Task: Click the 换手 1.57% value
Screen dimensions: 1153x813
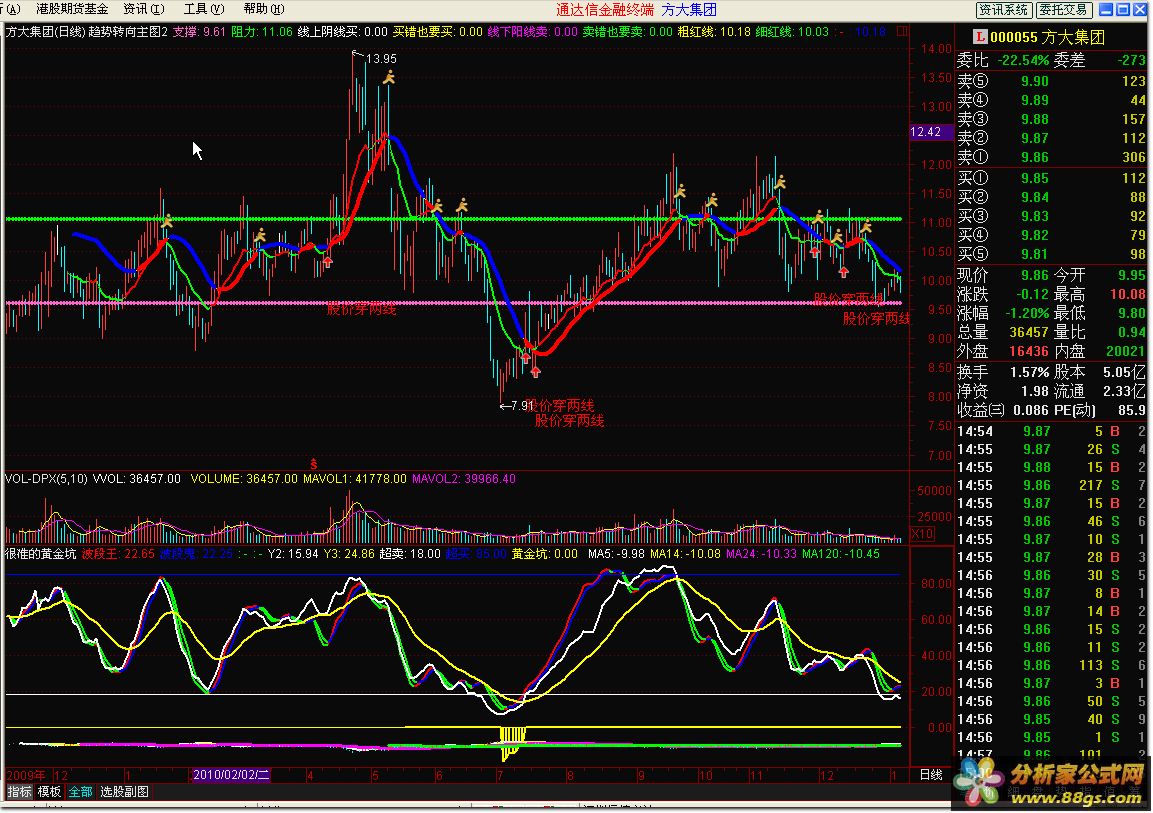Action: (1029, 372)
